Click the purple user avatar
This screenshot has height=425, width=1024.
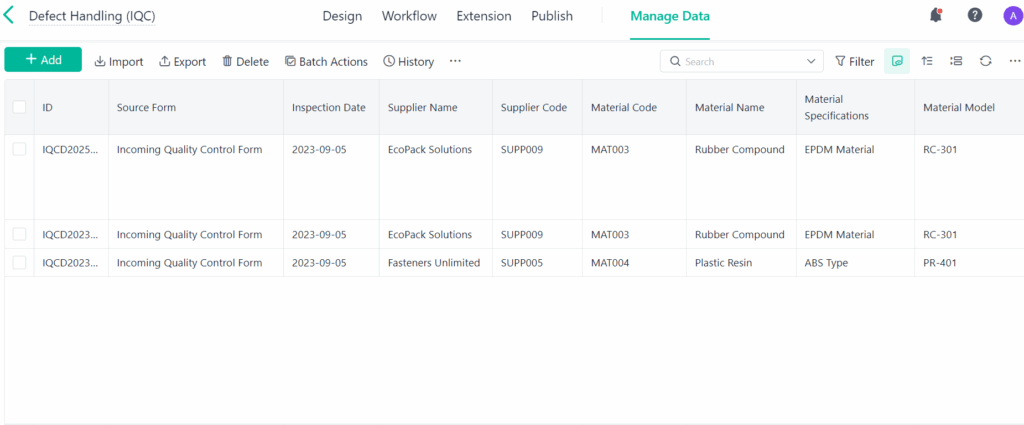pyautogui.click(x=1011, y=15)
